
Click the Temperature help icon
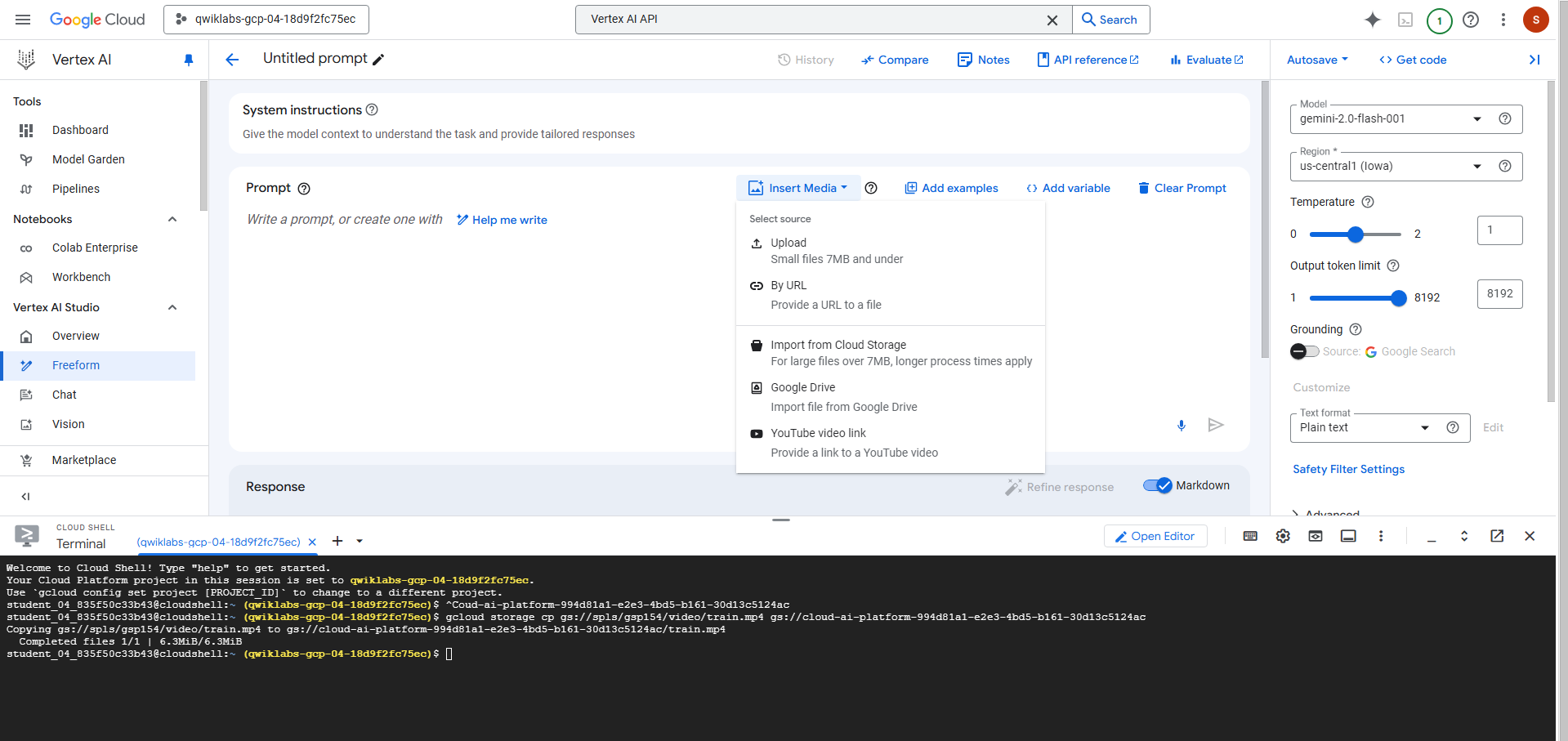pos(1368,202)
